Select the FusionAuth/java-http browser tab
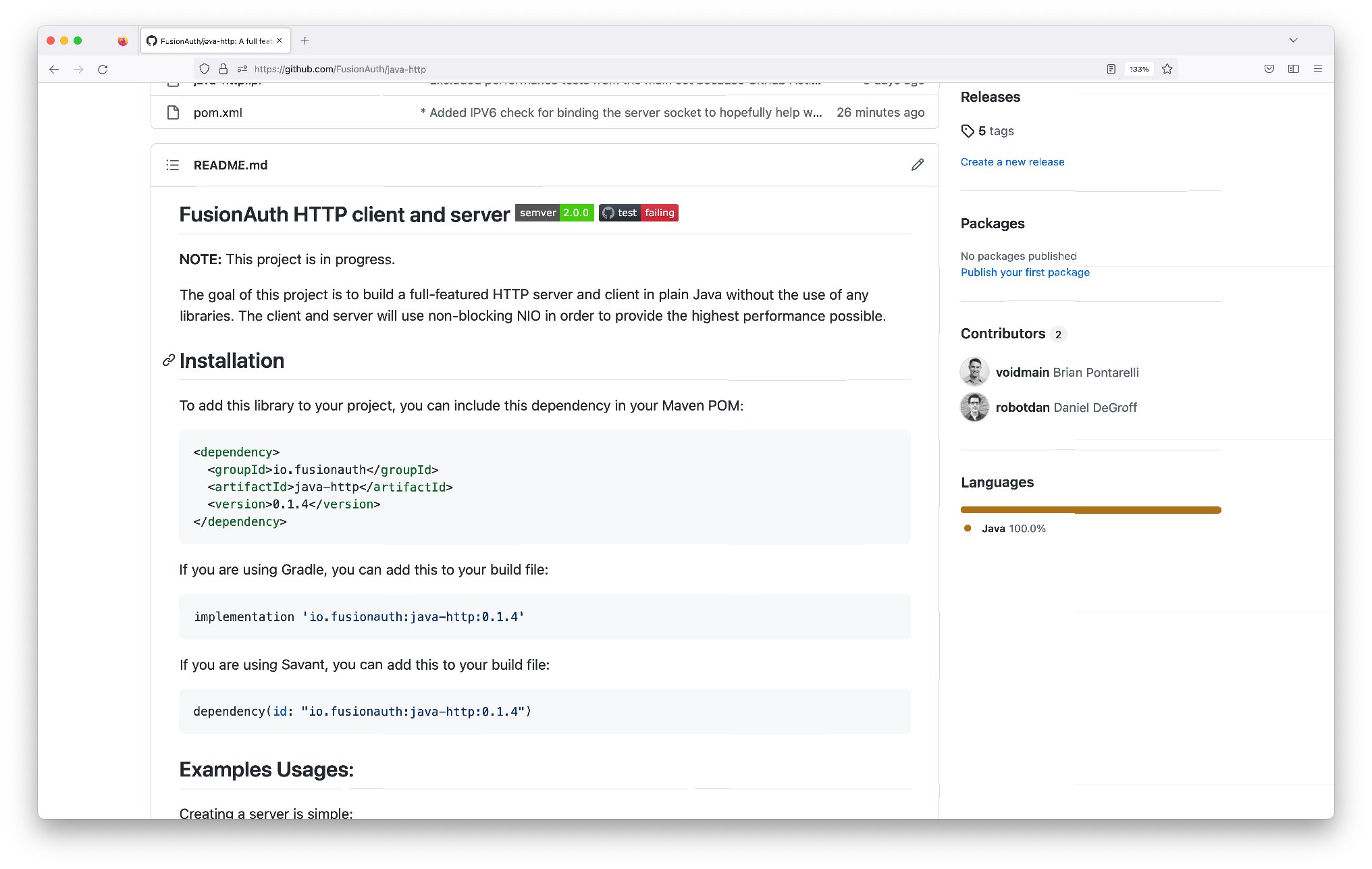This screenshot has width=1372, height=869. [x=215, y=41]
